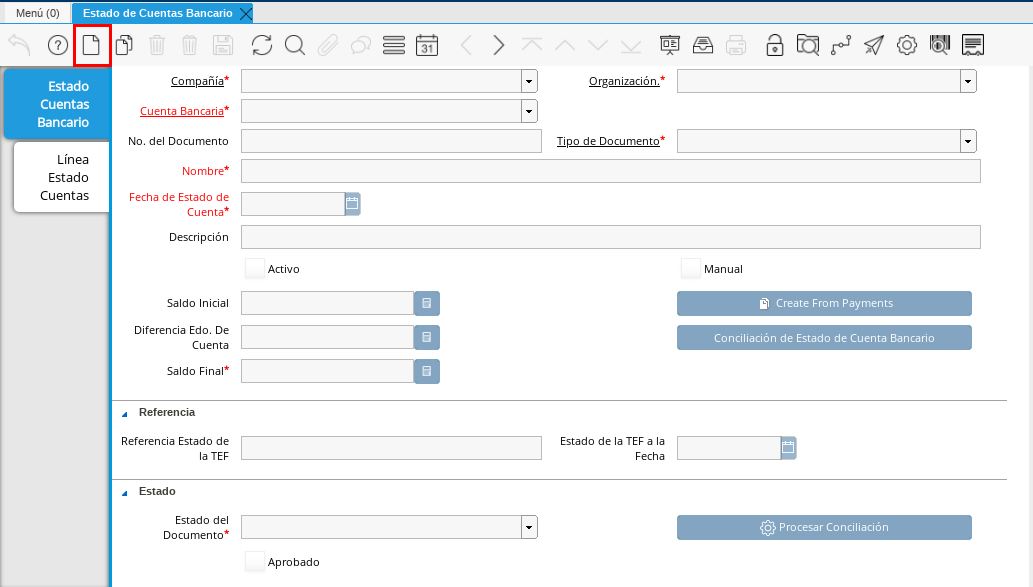1033x587 pixels.
Task: Focus the Nombre text field
Action: (611, 171)
